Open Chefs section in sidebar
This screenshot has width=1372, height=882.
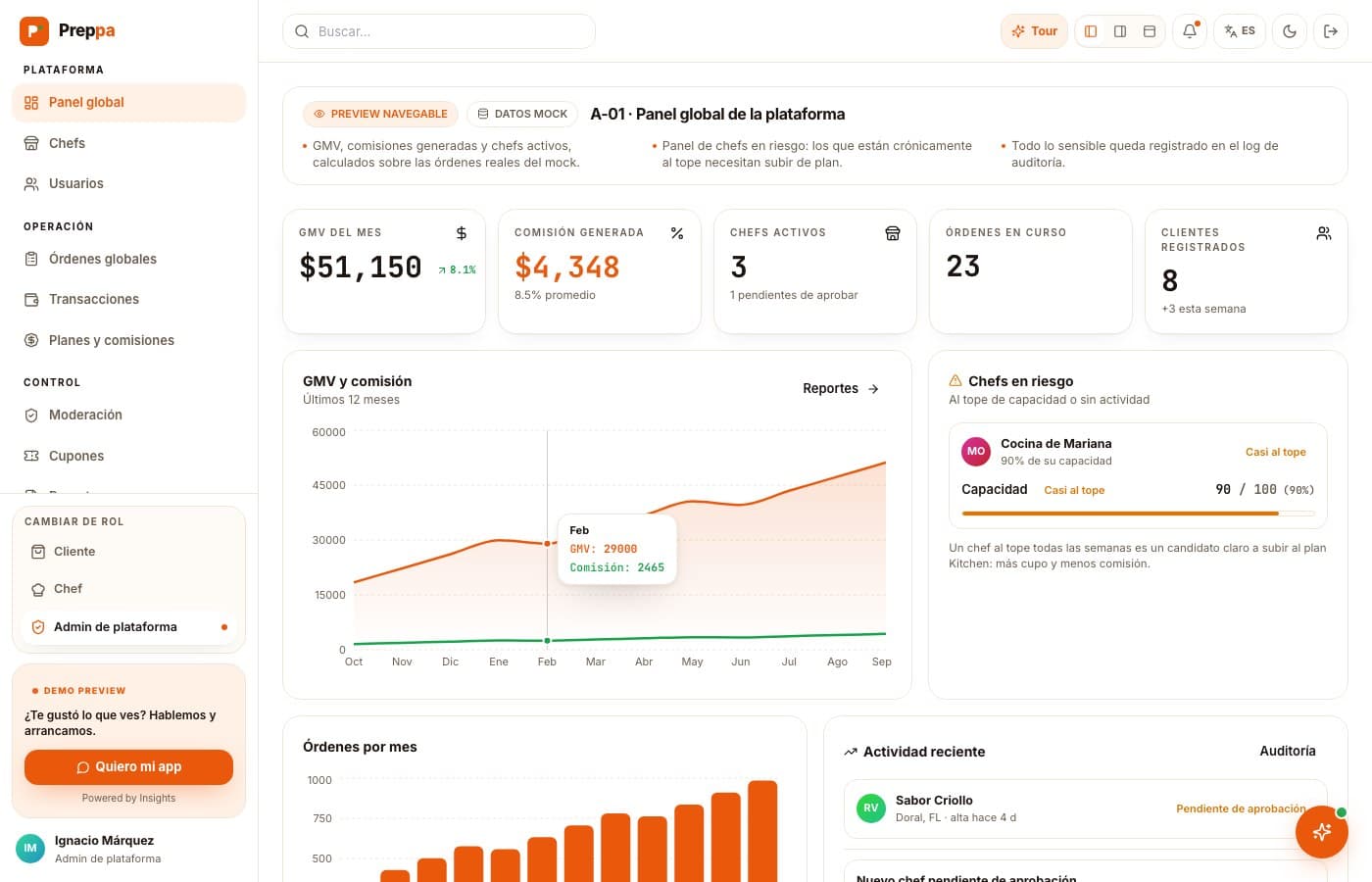tap(128, 143)
